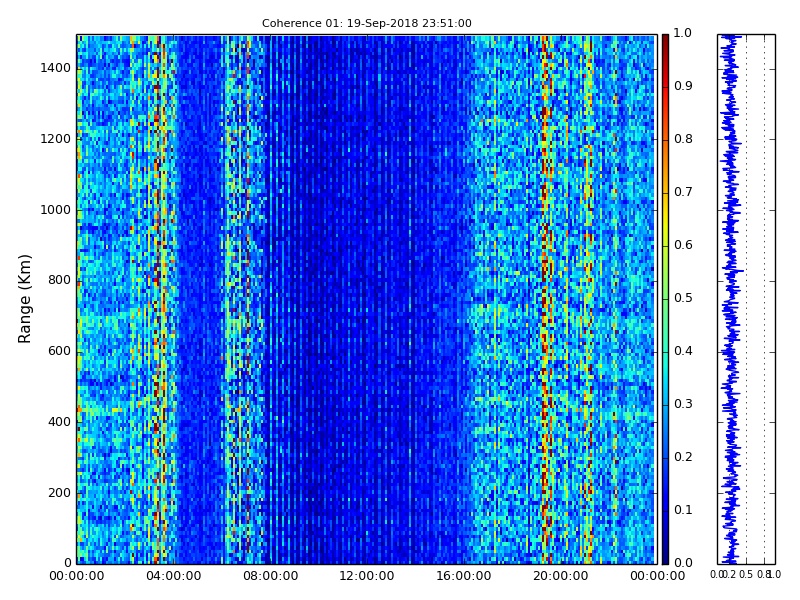Click the high-coherence red band near 20:00:00
This screenshot has height=600, width=800.
pos(545,299)
